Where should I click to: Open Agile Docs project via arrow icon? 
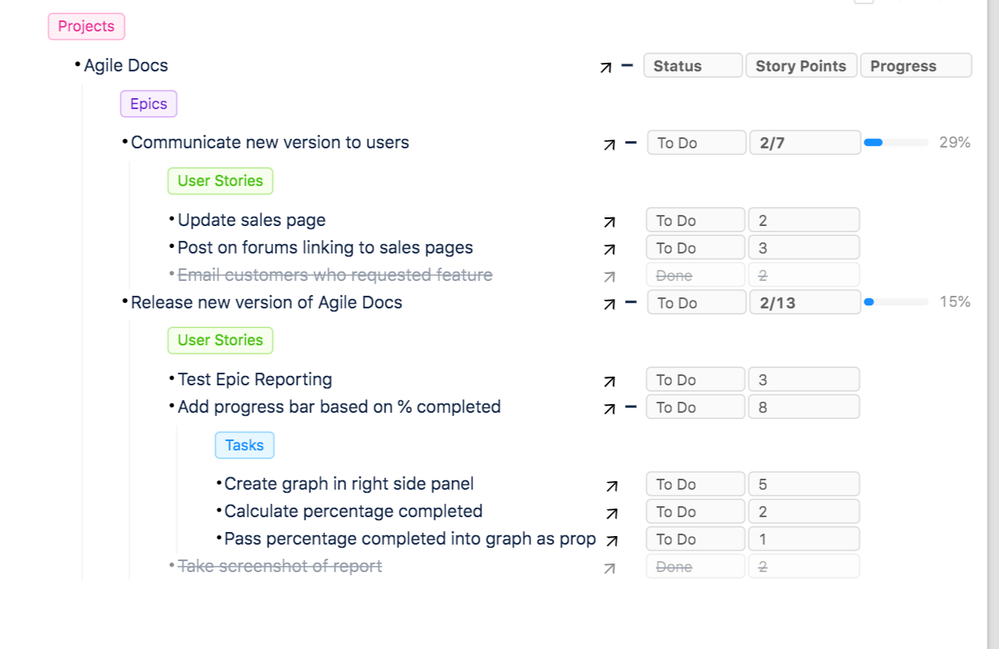point(606,67)
